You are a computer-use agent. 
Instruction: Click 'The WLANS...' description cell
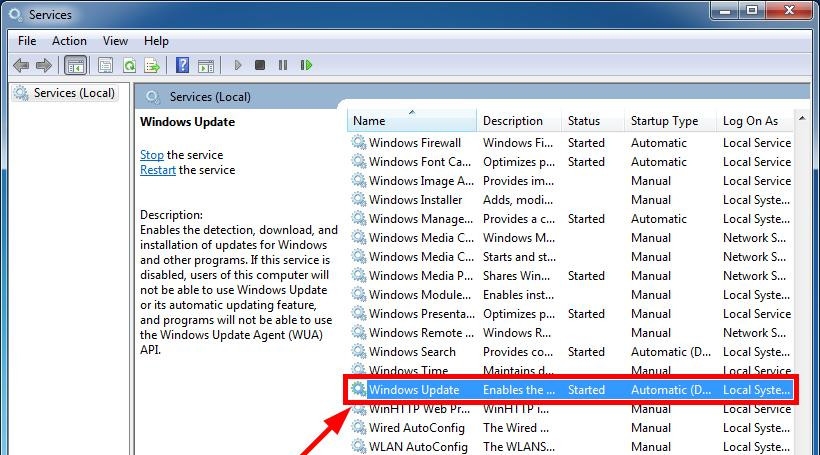tap(518, 447)
